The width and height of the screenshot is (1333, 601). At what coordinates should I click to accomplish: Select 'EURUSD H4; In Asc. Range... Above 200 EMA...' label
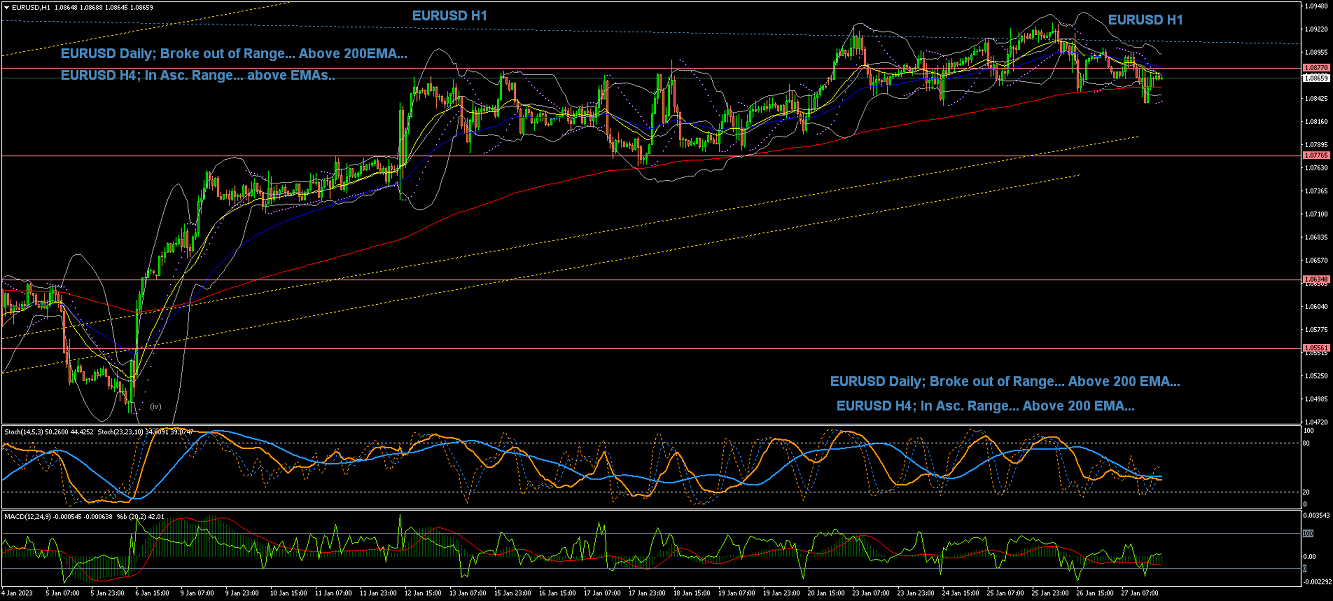click(x=985, y=406)
